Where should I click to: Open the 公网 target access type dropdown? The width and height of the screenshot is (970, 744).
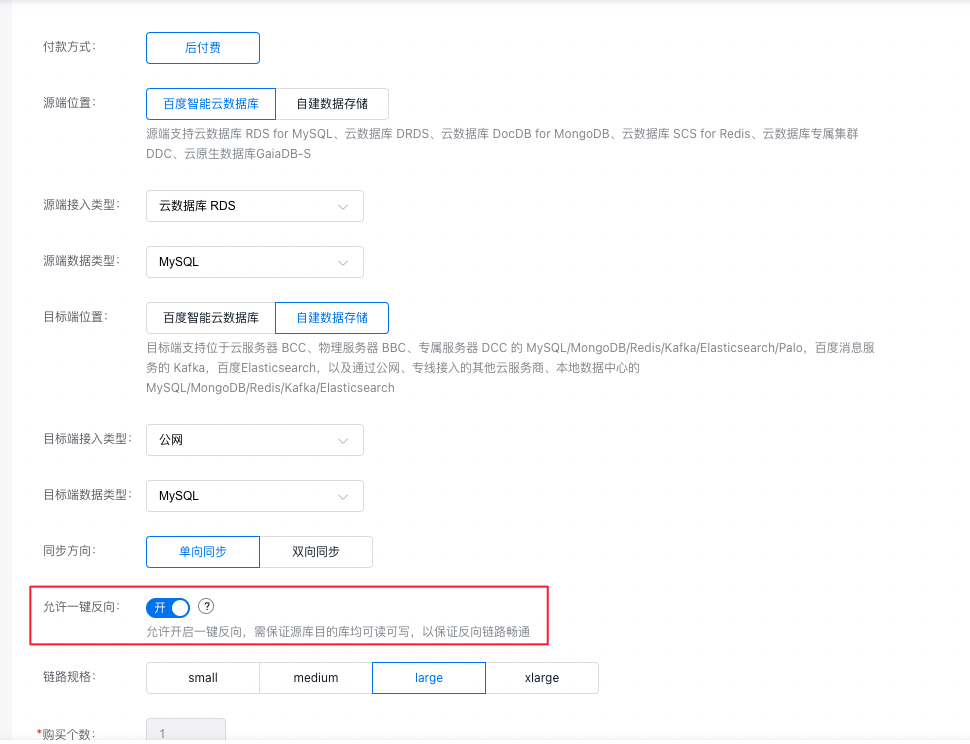tap(254, 441)
